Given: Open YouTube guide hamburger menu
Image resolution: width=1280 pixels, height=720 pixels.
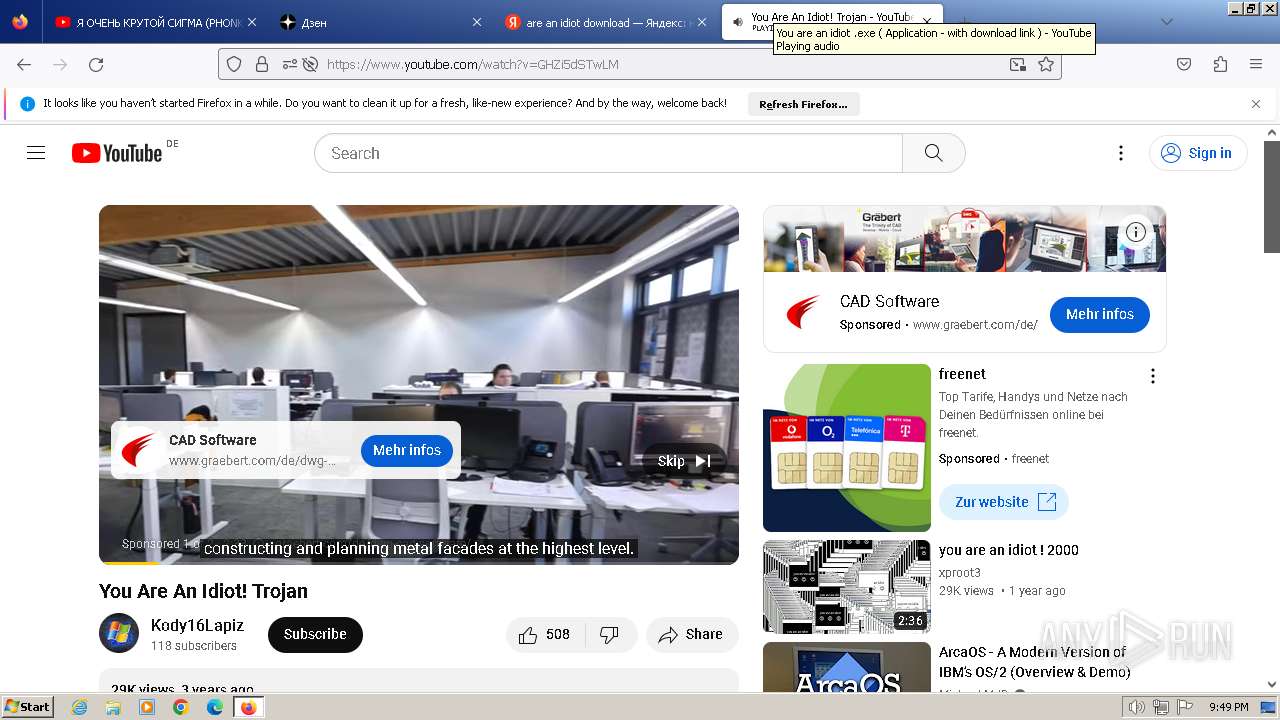Looking at the screenshot, I should coord(36,153).
